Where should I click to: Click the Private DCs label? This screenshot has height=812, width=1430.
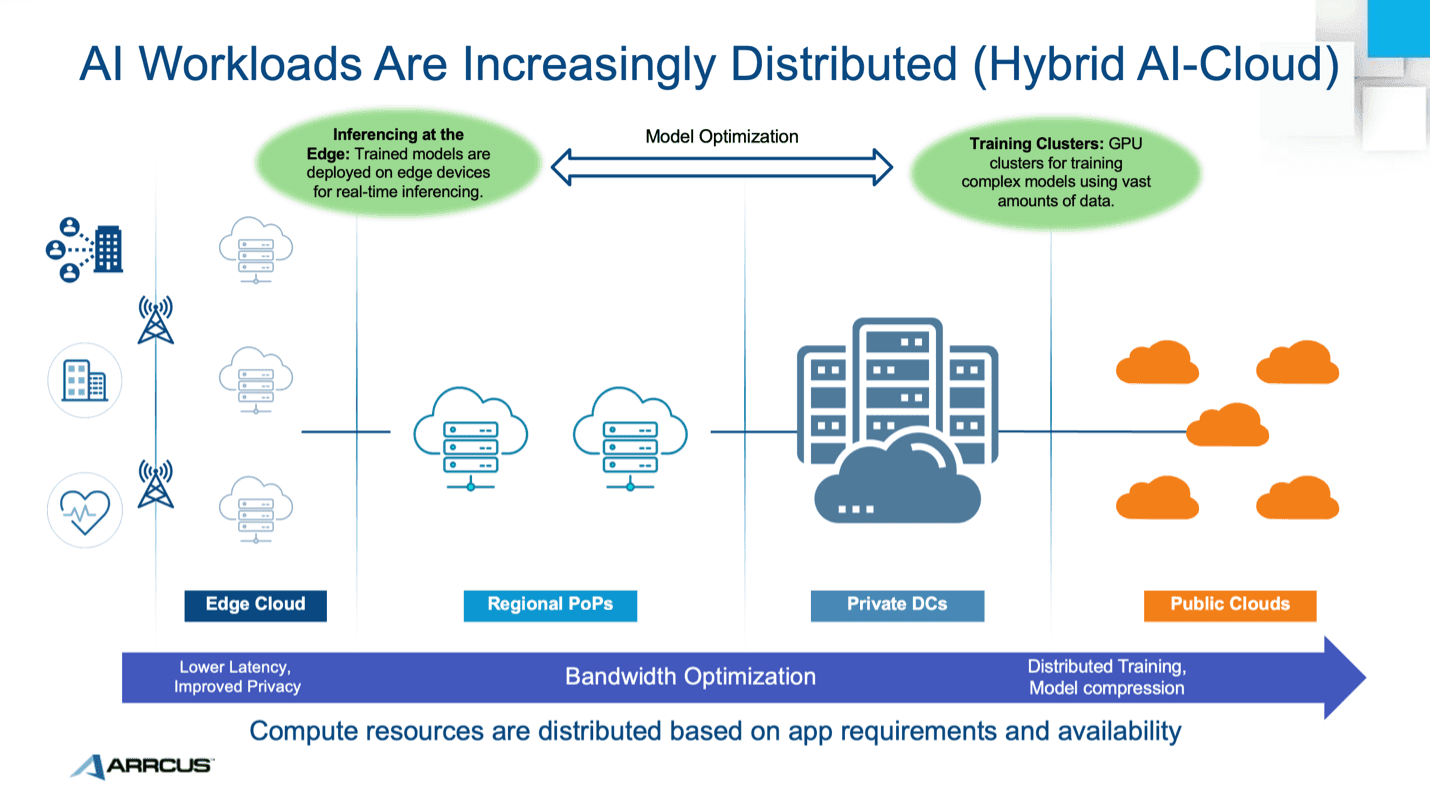(897, 605)
